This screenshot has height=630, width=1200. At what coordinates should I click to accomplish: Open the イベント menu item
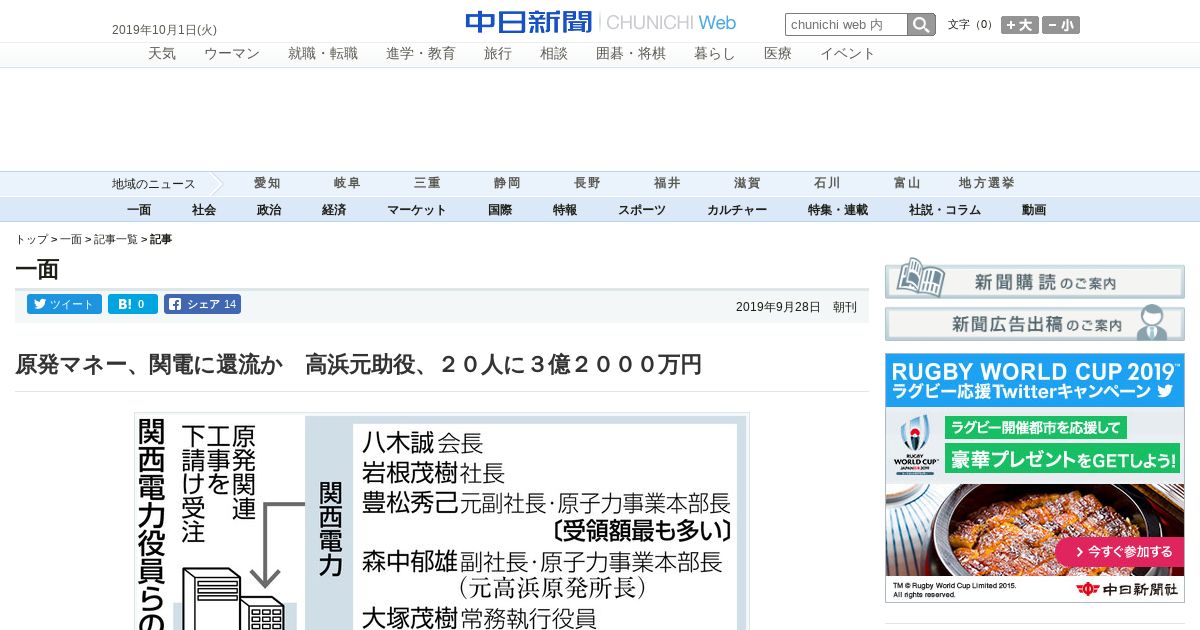point(848,54)
